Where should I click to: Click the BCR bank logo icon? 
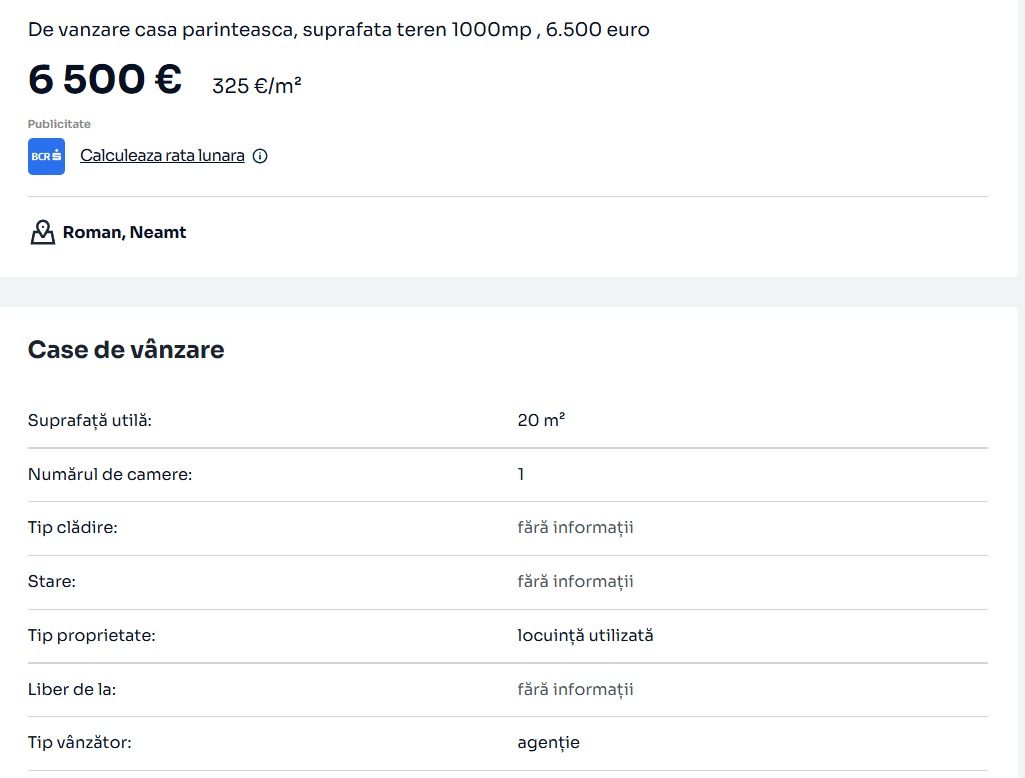point(46,157)
